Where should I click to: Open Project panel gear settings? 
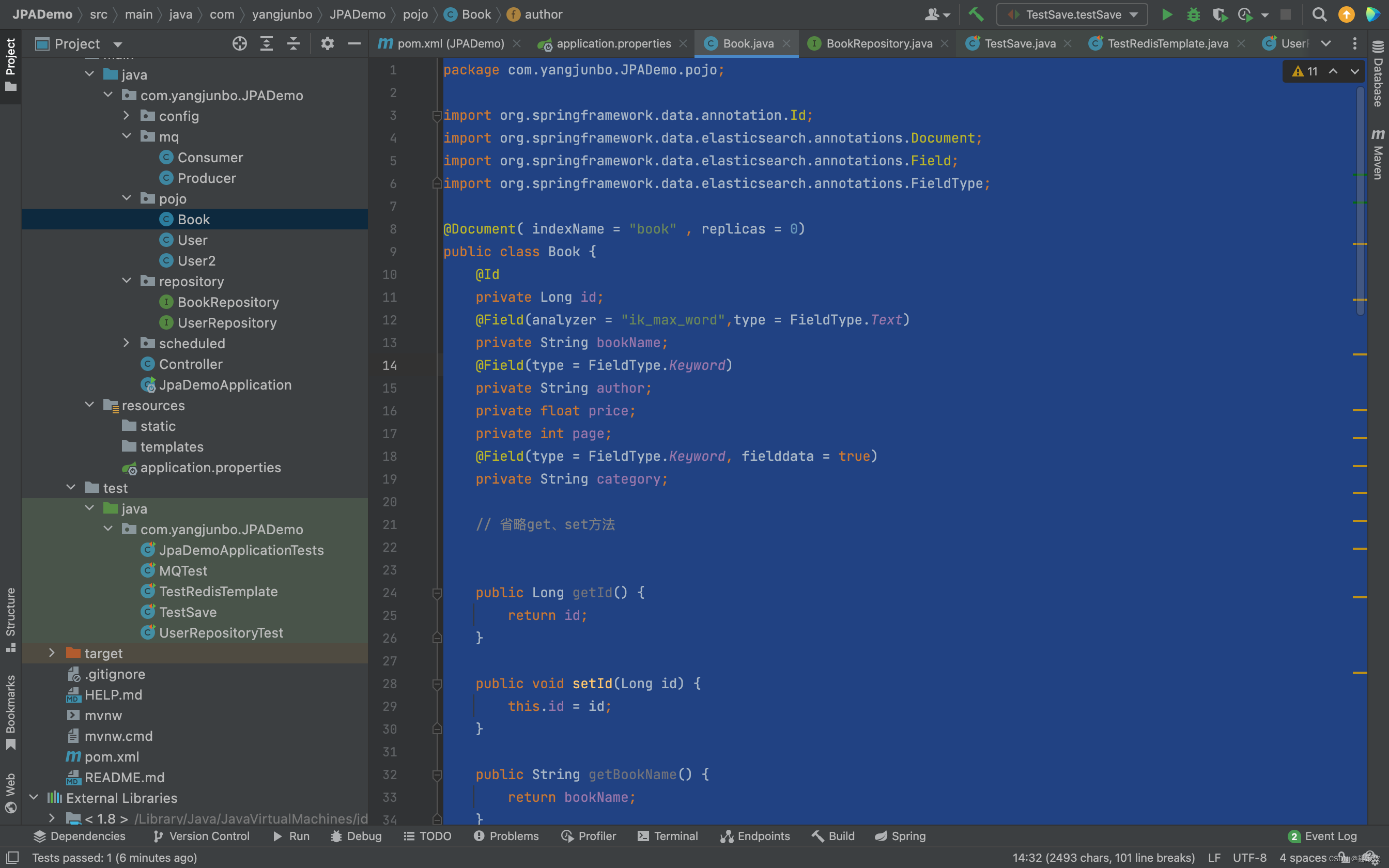(x=327, y=43)
